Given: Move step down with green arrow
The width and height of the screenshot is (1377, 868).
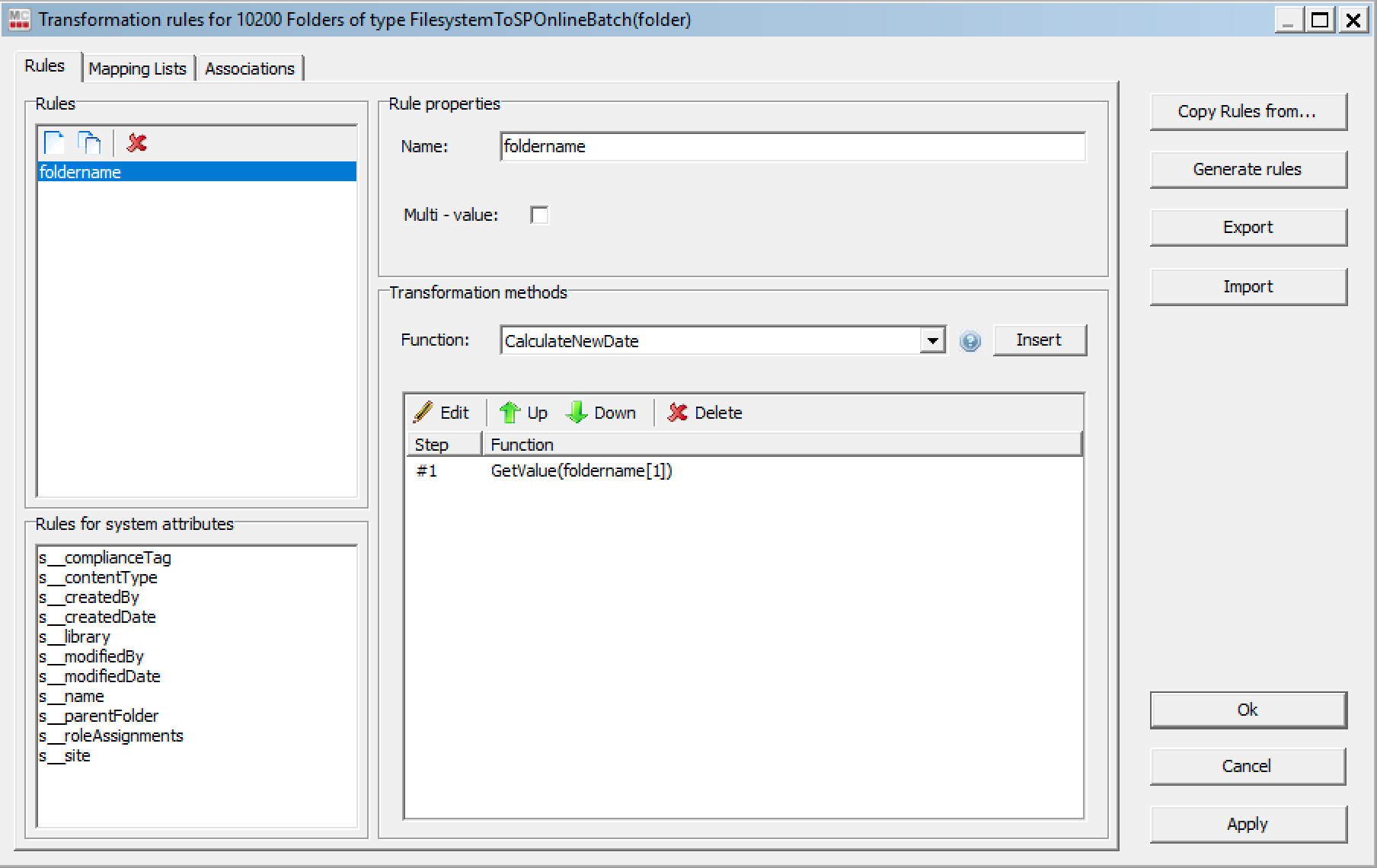Looking at the screenshot, I should [x=601, y=413].
